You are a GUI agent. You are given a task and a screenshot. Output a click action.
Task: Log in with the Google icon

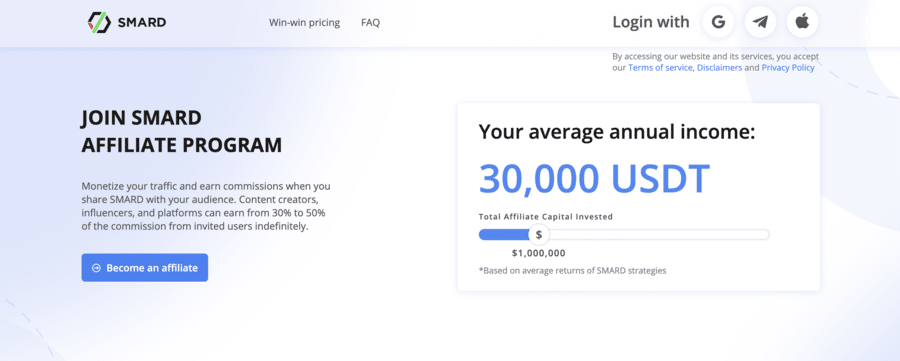[x=718, y=22]
